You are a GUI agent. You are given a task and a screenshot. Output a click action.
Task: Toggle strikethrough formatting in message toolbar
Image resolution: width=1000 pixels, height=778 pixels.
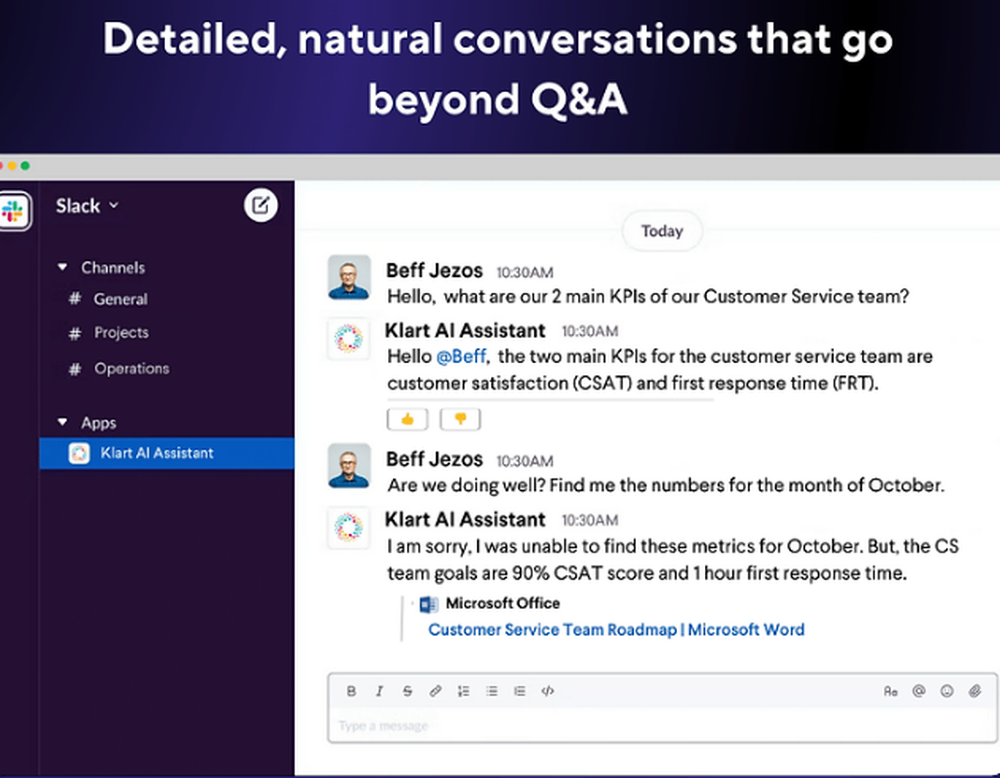click(x=407, y=691)
